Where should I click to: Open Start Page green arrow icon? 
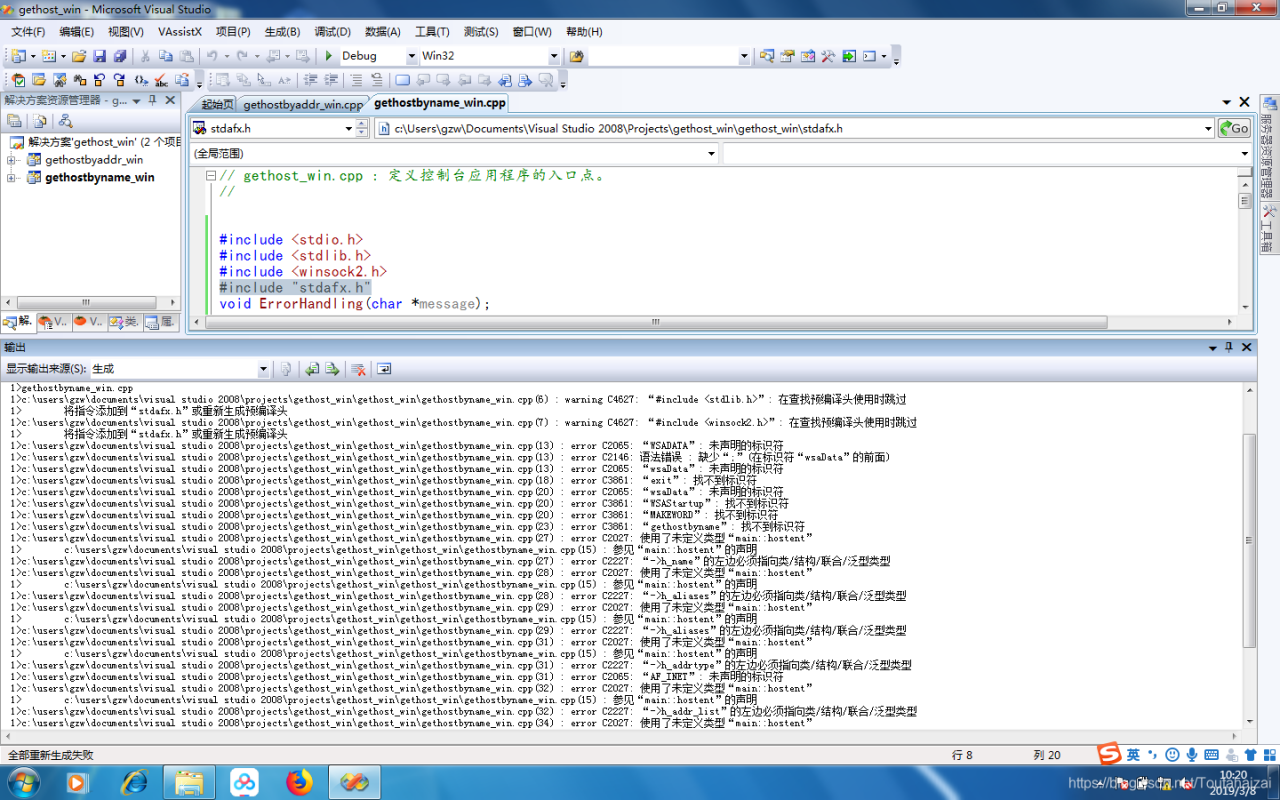[849, 56]
